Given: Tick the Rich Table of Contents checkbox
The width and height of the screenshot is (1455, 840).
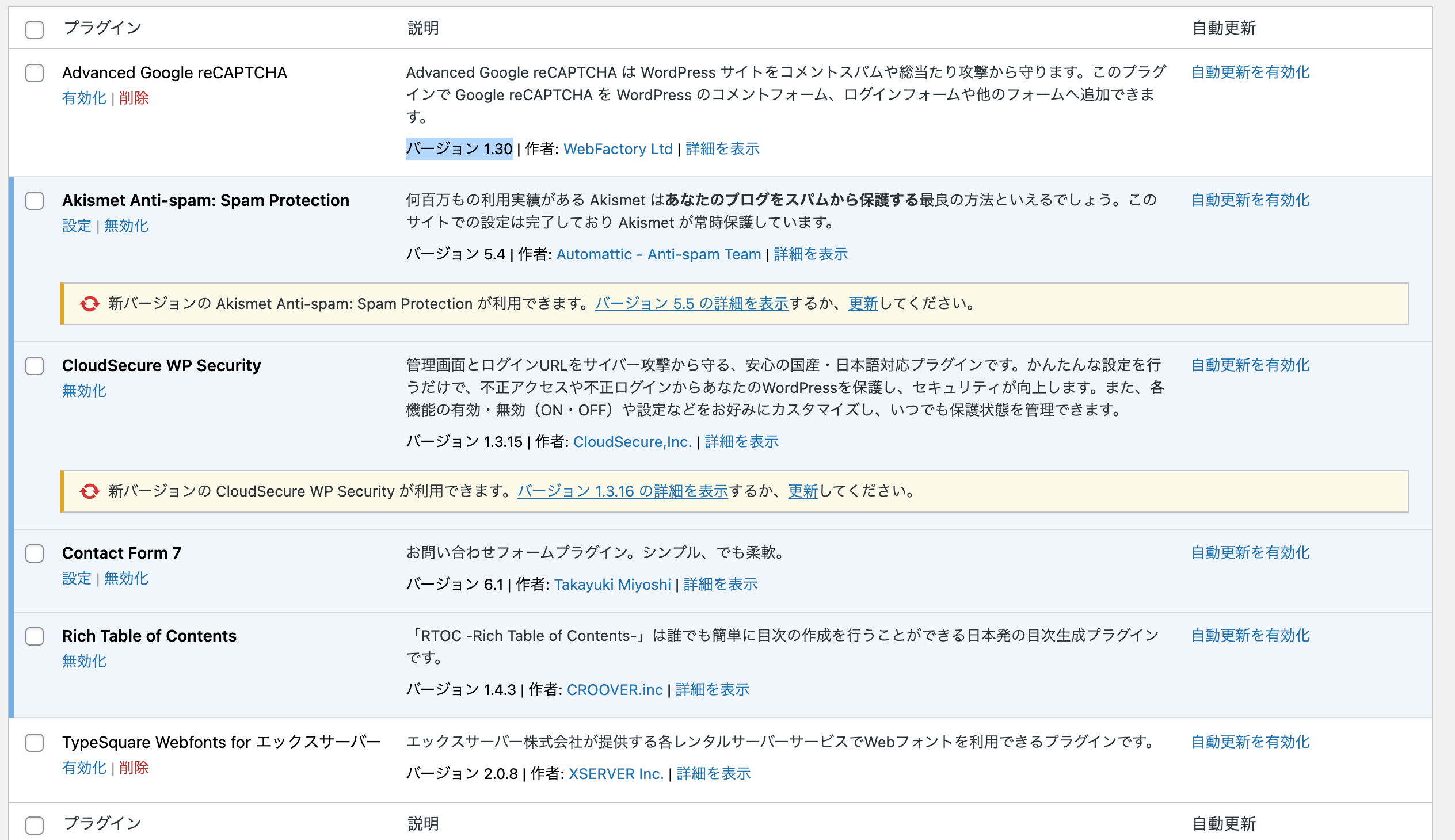Looking at the screenshot, I should [35, 636].
